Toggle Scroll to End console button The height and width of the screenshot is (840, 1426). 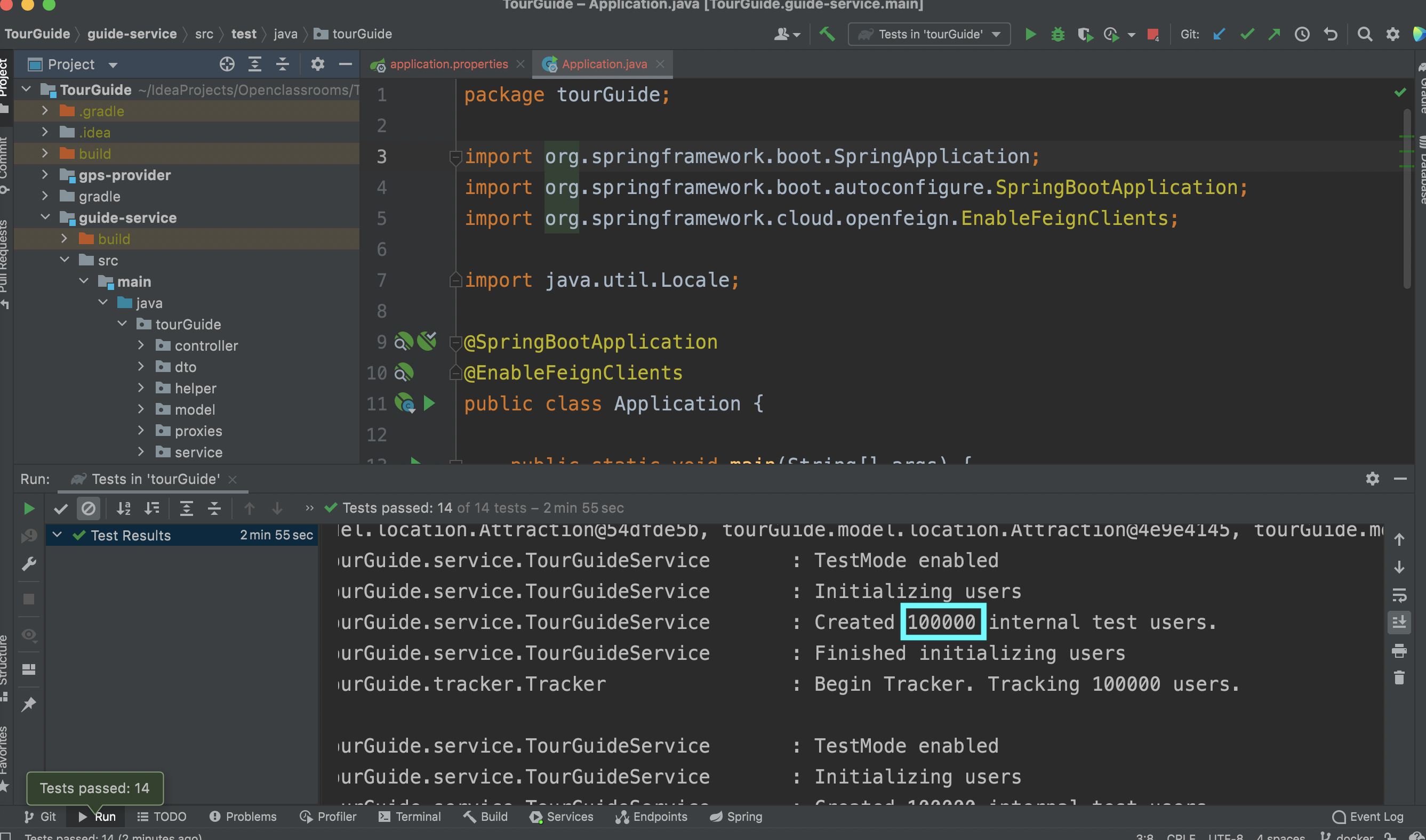coord(1399,622)
